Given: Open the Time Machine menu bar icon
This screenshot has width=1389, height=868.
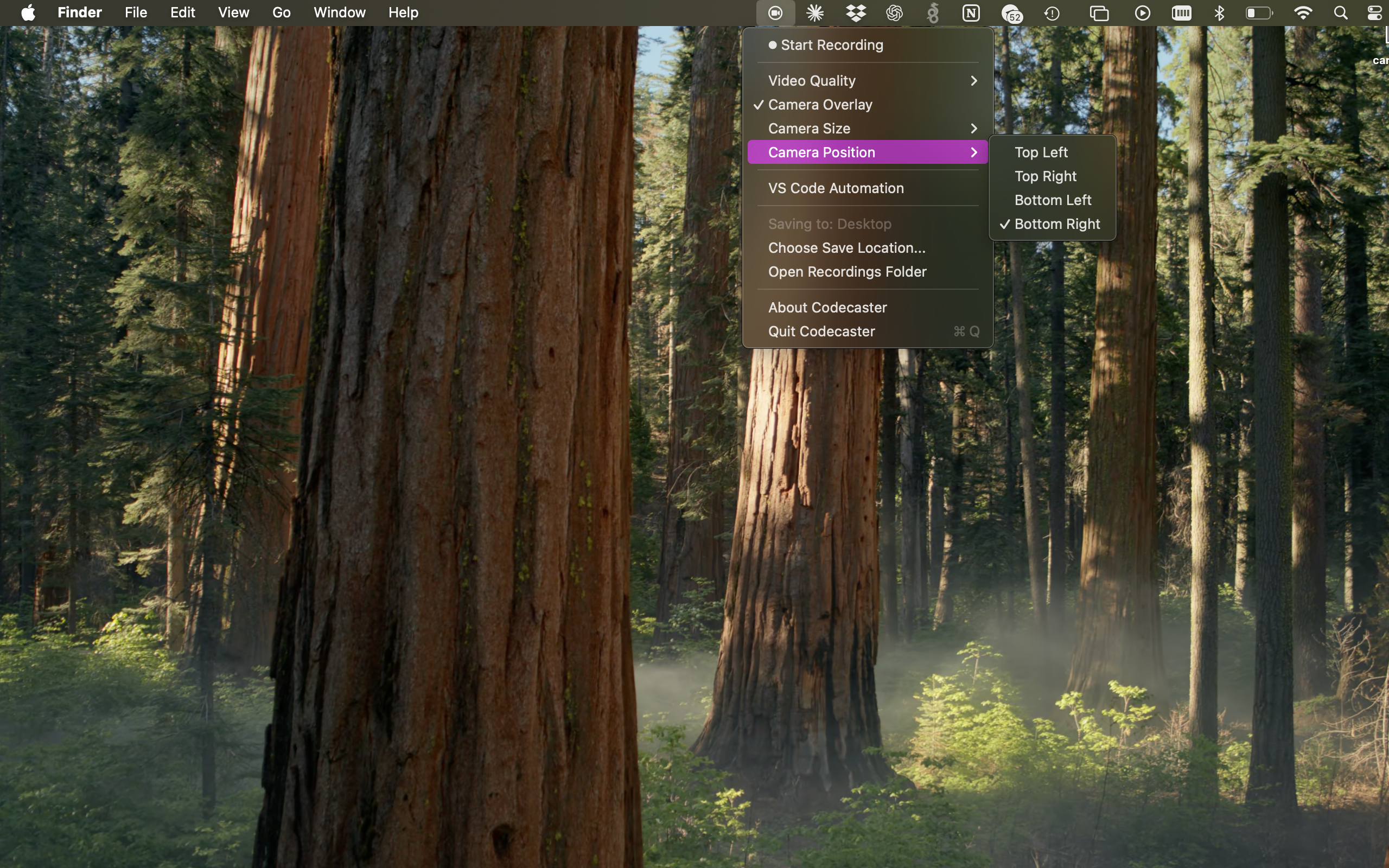Looking at the screenshot, I should point(1052,12).
